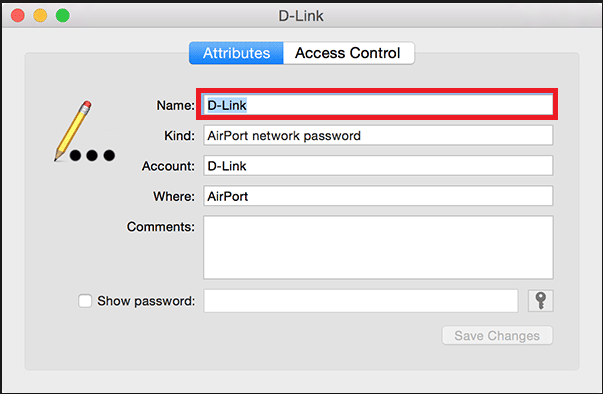Switch to the Attributes tab
The image size is (603, 394).
click(236, 53)
